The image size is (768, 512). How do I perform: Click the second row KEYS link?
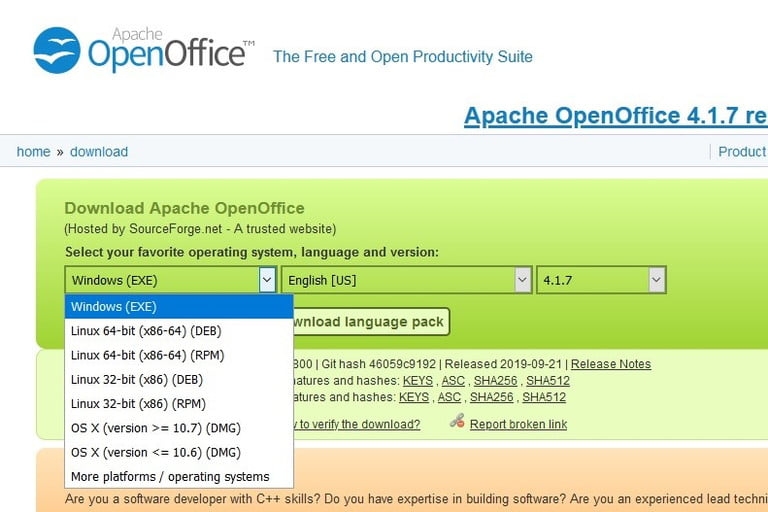(x=414, y=397)
